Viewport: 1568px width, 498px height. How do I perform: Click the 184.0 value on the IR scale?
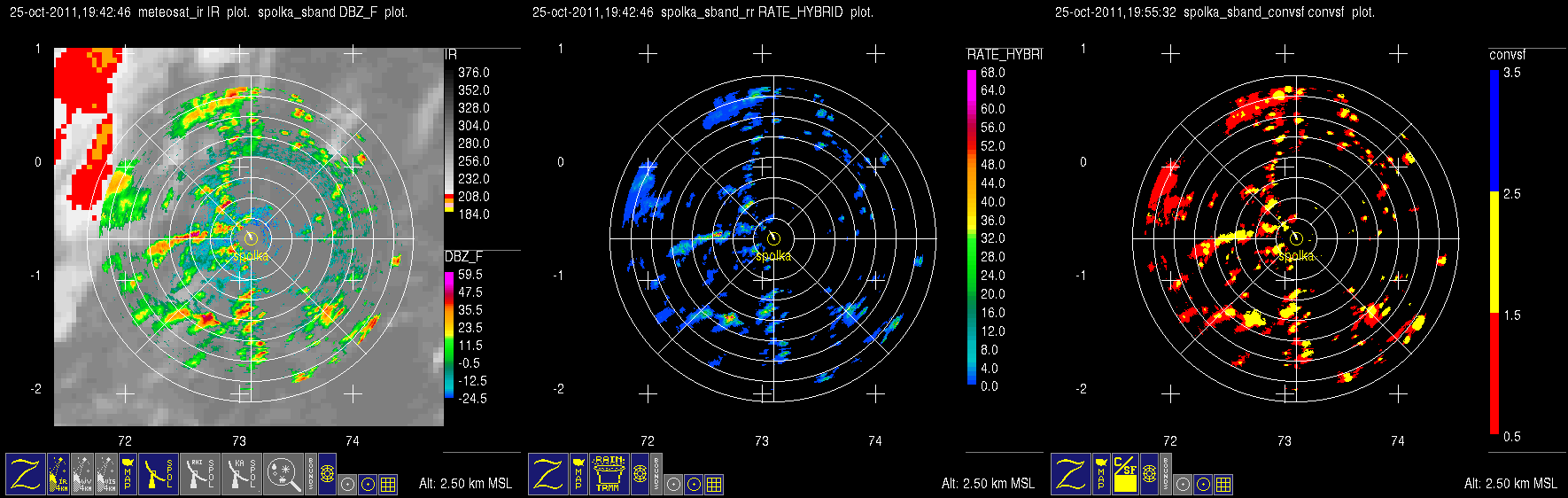click(x=474, y=214)
